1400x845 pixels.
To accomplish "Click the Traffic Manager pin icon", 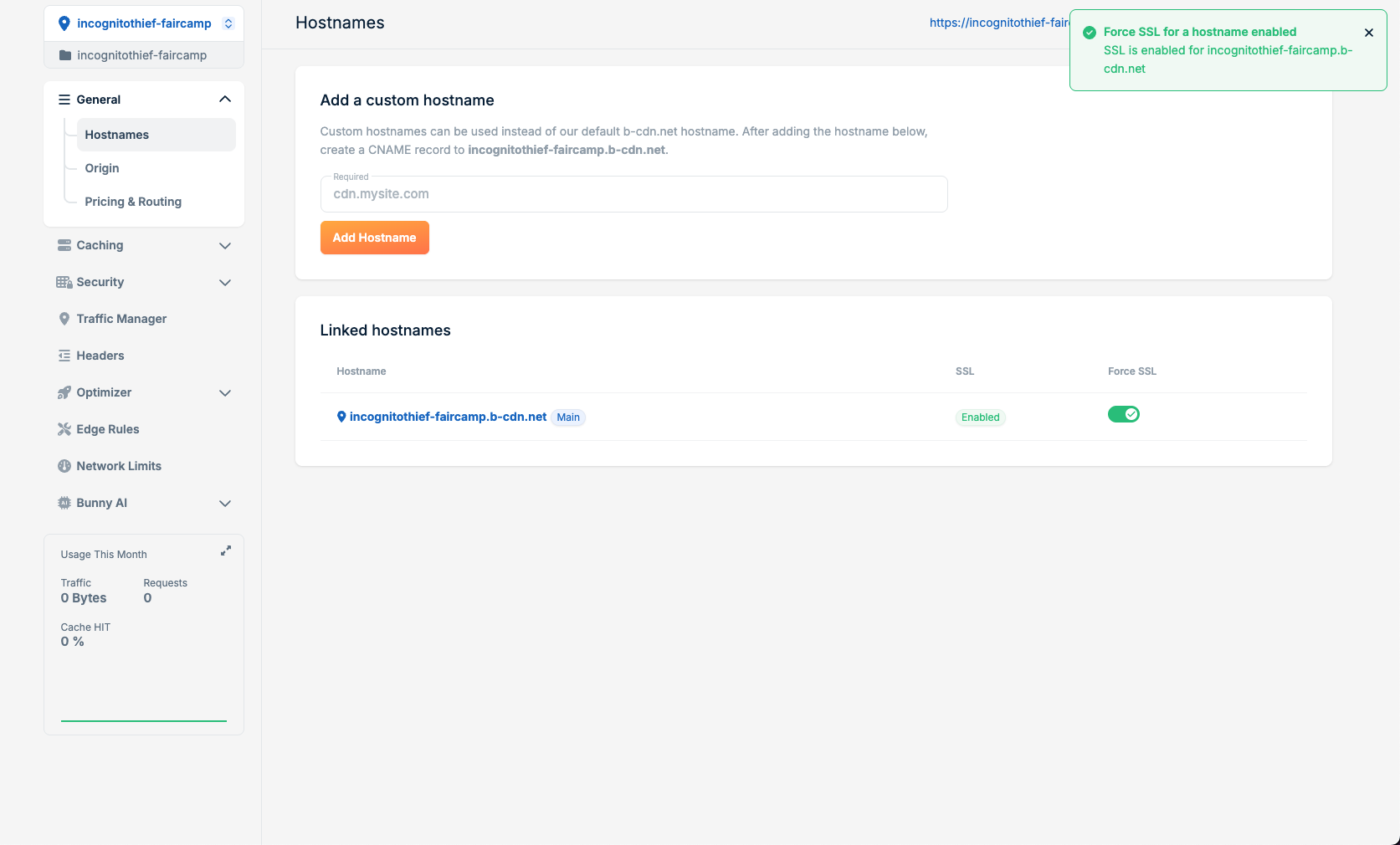I will (64, 319).
